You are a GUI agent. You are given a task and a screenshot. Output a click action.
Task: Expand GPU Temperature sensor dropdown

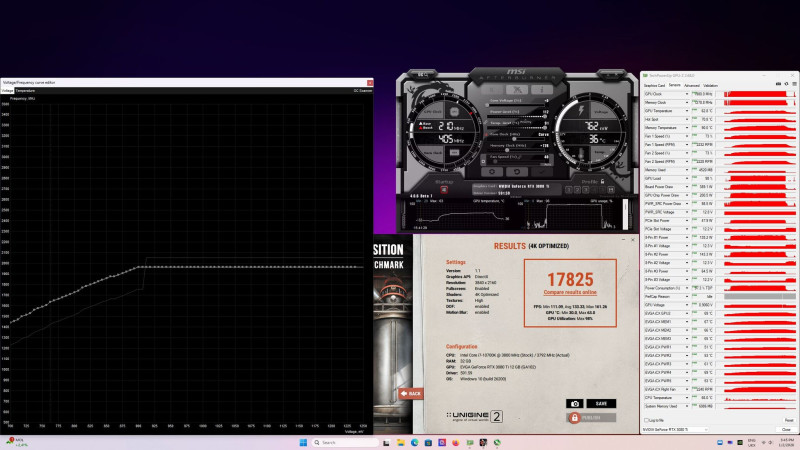coord(687,111)
